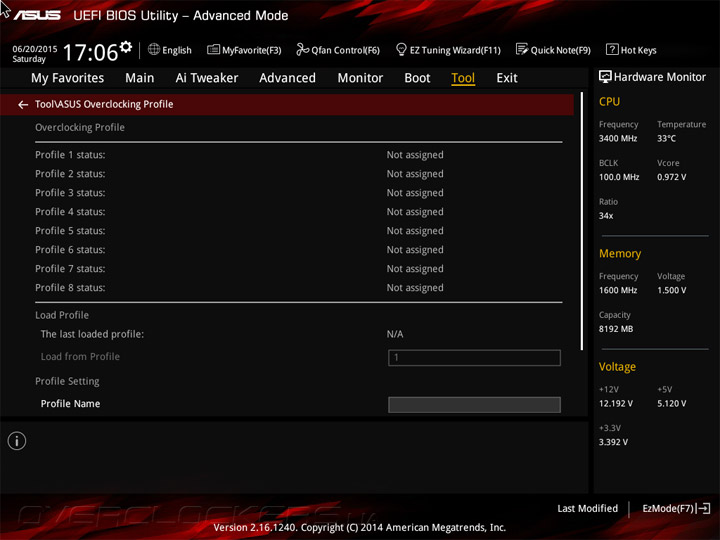Select Profile 3 status row
The width and height of the screenshot is (720, 540).
pos(298,193)
